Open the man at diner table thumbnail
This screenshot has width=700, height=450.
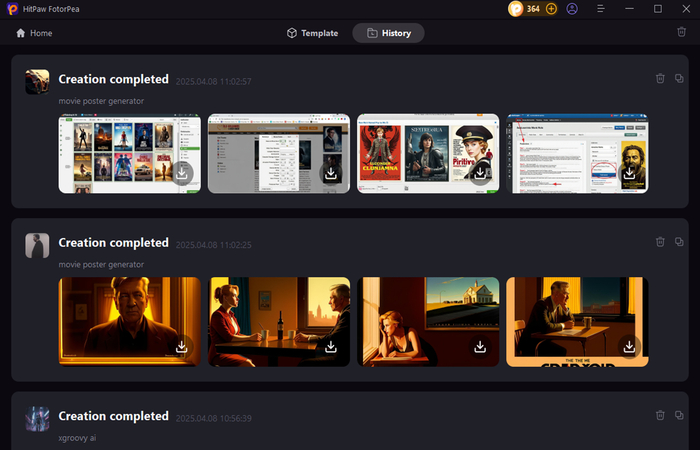(x=577, y=322)
